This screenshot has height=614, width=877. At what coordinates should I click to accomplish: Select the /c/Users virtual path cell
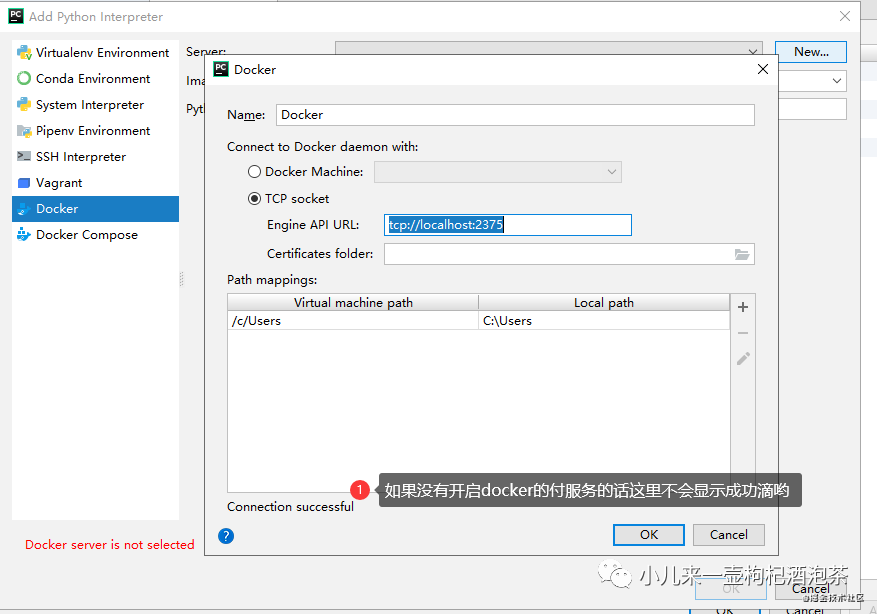(353, 320)
